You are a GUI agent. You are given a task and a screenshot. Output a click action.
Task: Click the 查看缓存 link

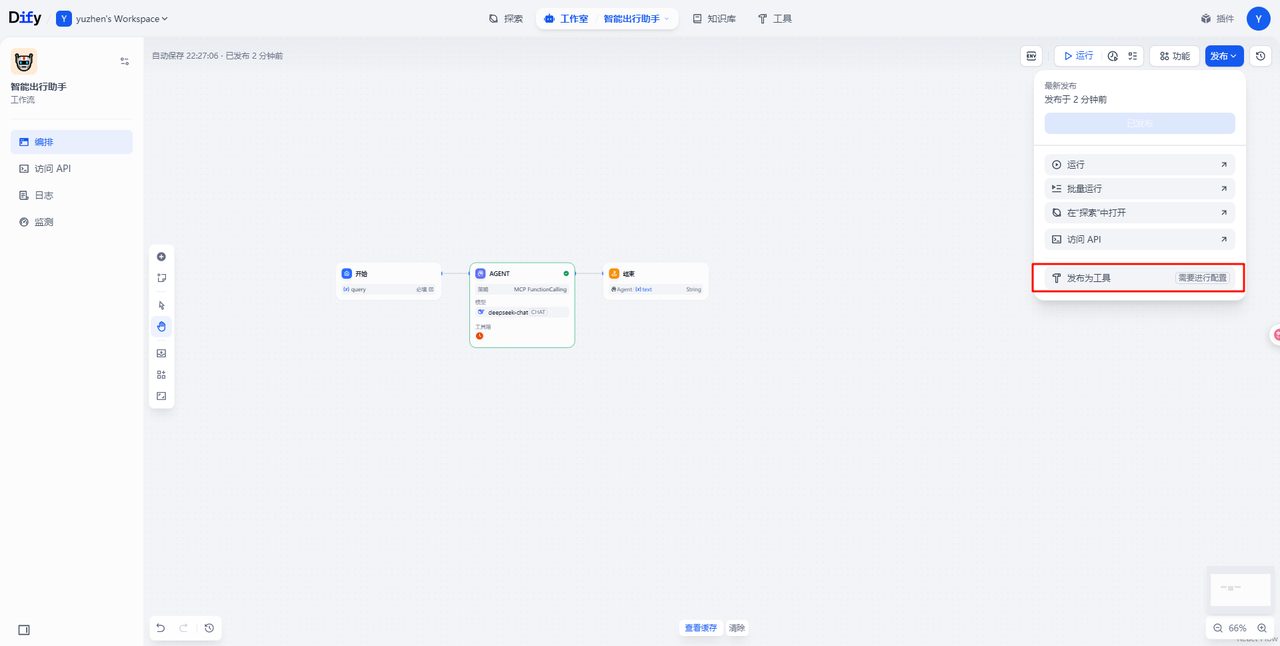700,628
